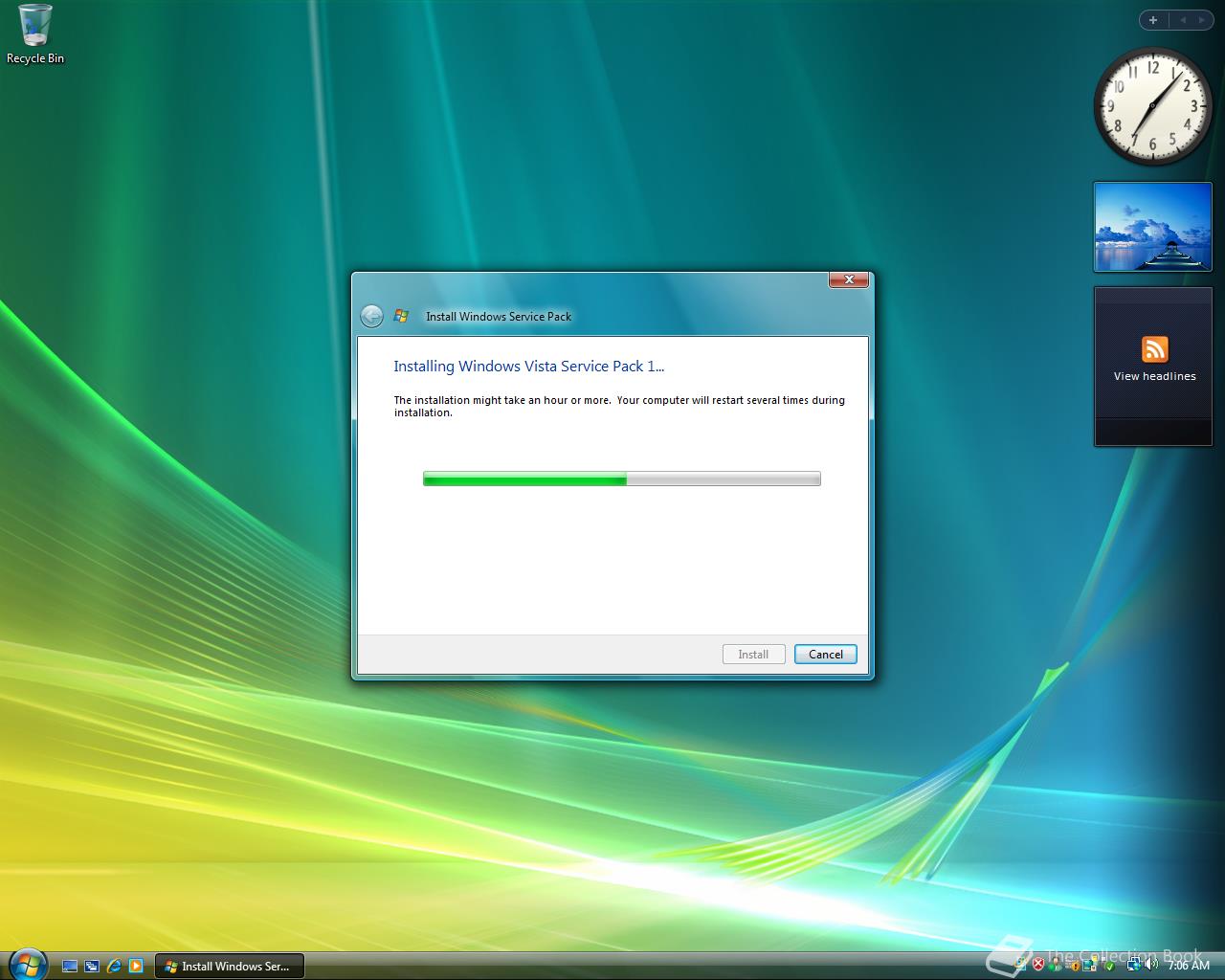Image resolution: width=1225 pixels, height=980 pixels.
Task: Open the network status icon in tray
Action: click(1133, 966)
